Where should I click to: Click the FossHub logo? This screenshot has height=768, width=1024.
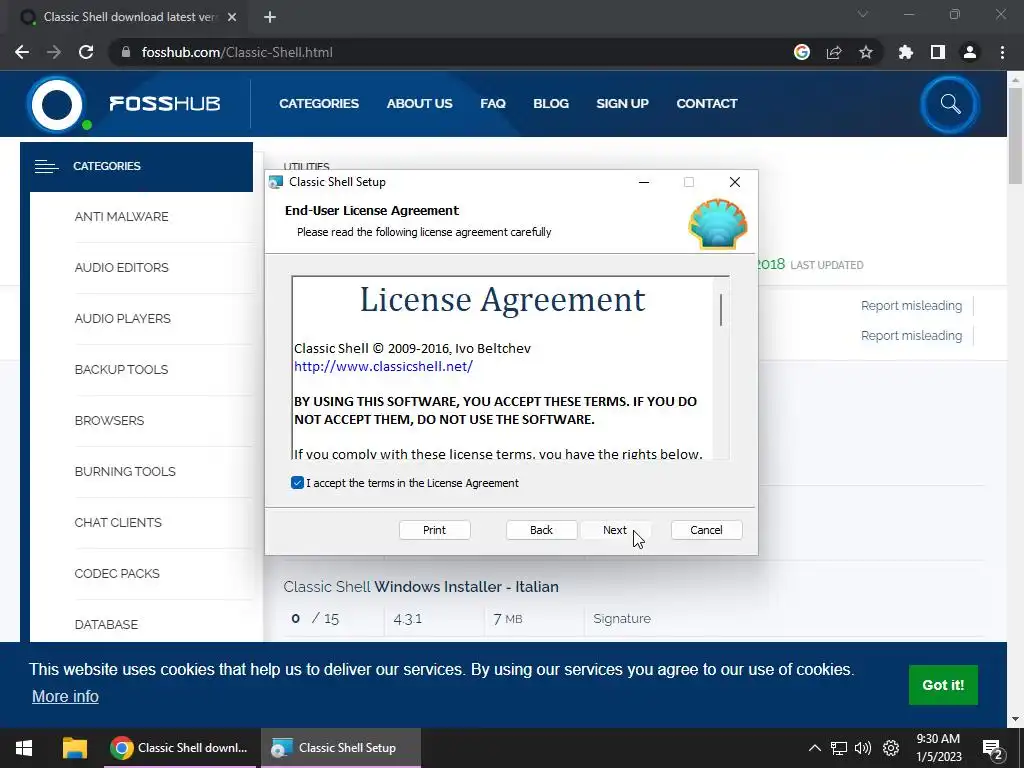124,104
